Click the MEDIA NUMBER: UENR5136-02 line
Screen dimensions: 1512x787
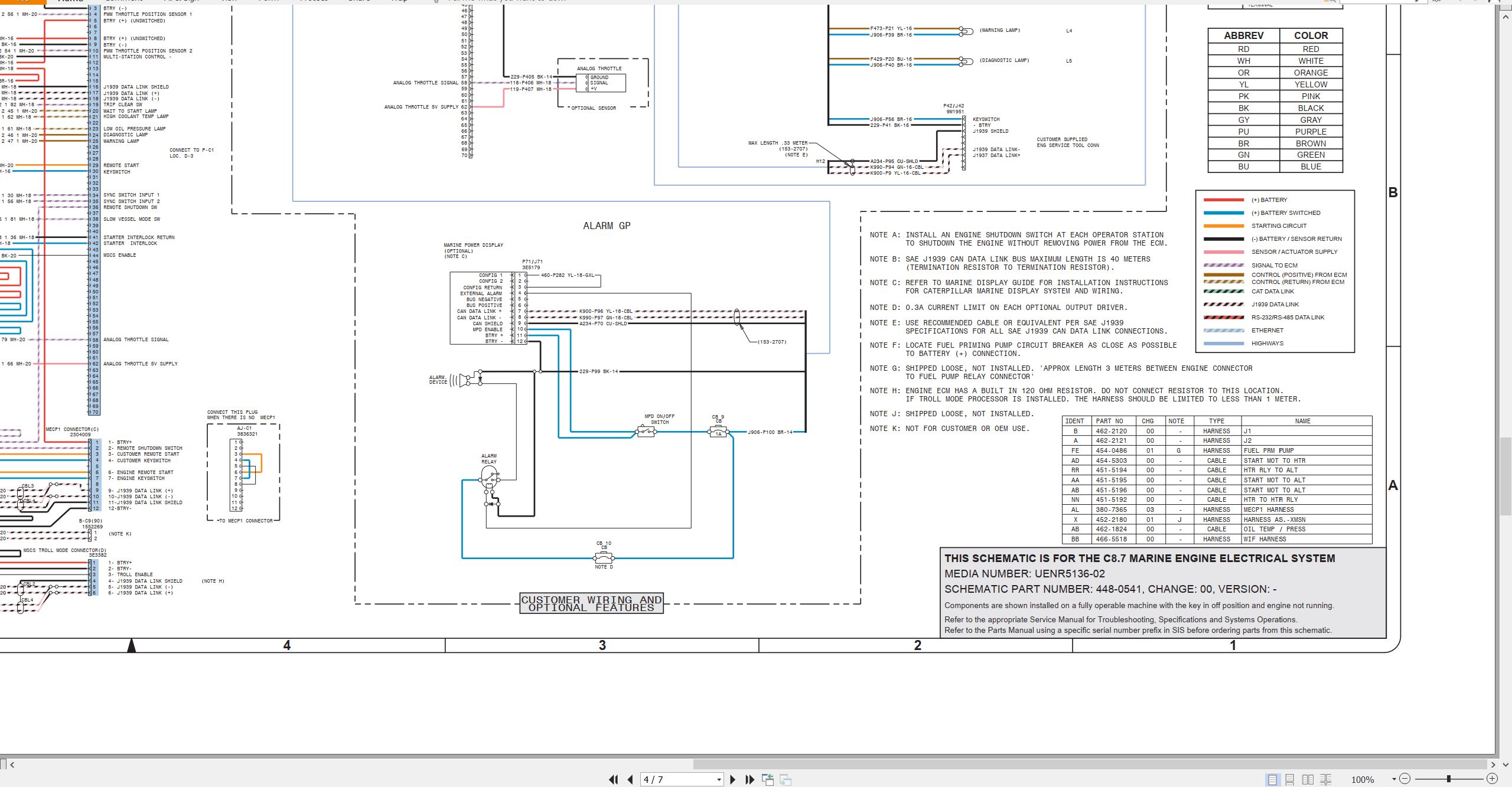coord(1024,574)
